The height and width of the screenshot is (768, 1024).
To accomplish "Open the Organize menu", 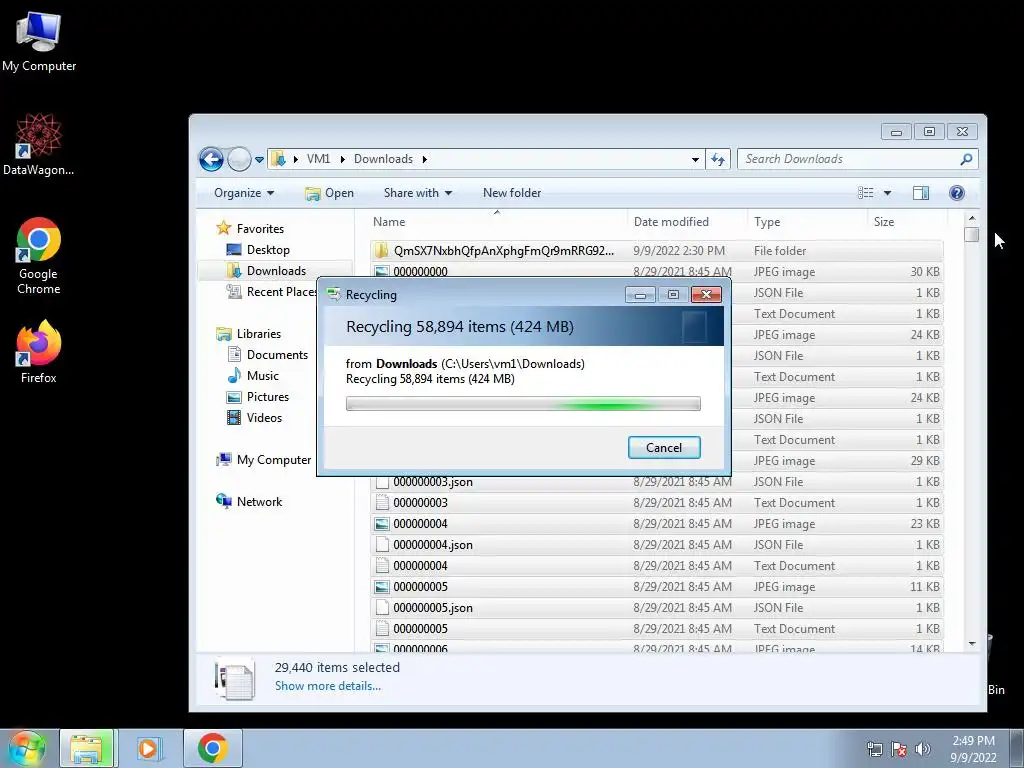I will tap(244, 193).
